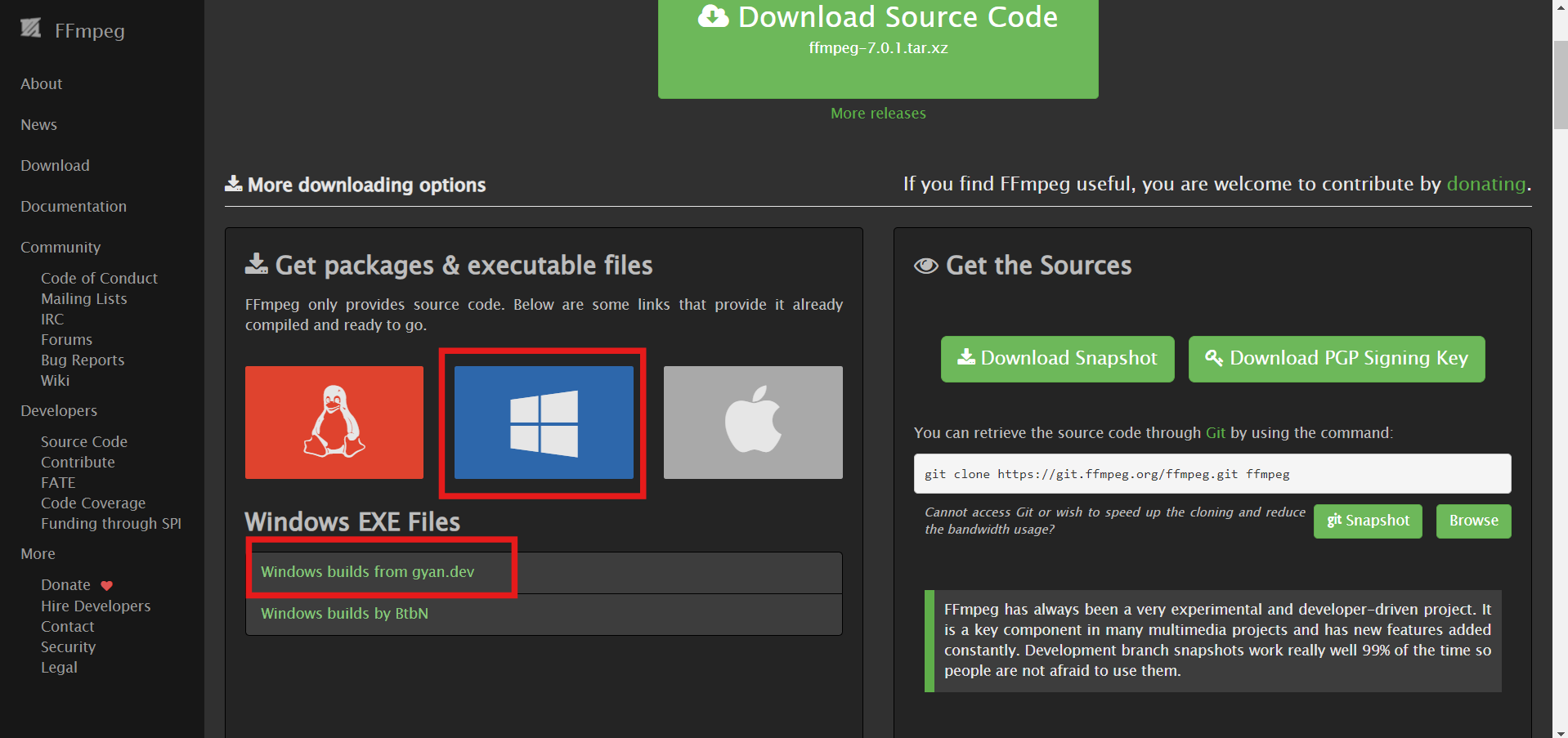Open Mailing Lists link
Image resolution: width=1568 pixels, height=738 pixels.
click(84, 298)
